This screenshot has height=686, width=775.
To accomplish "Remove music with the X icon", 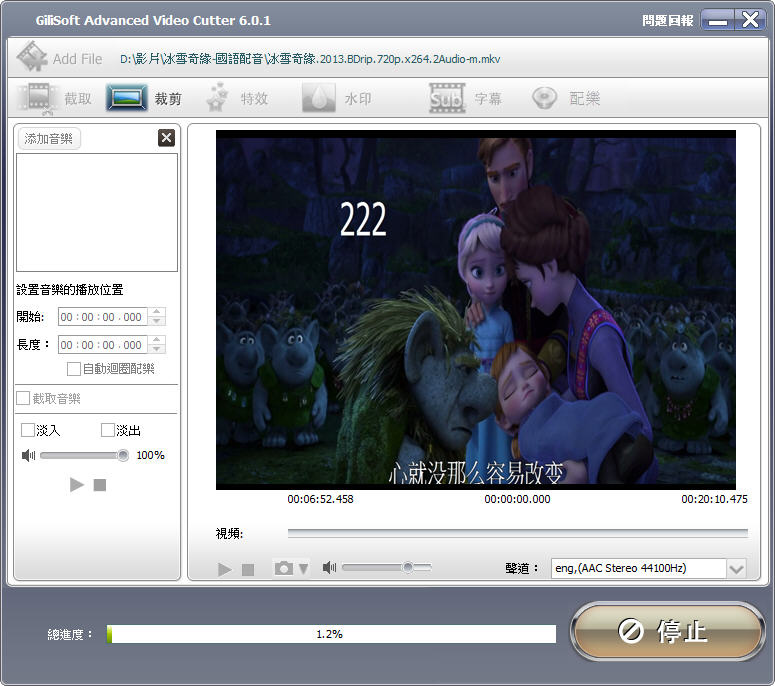I will (167, 138).
